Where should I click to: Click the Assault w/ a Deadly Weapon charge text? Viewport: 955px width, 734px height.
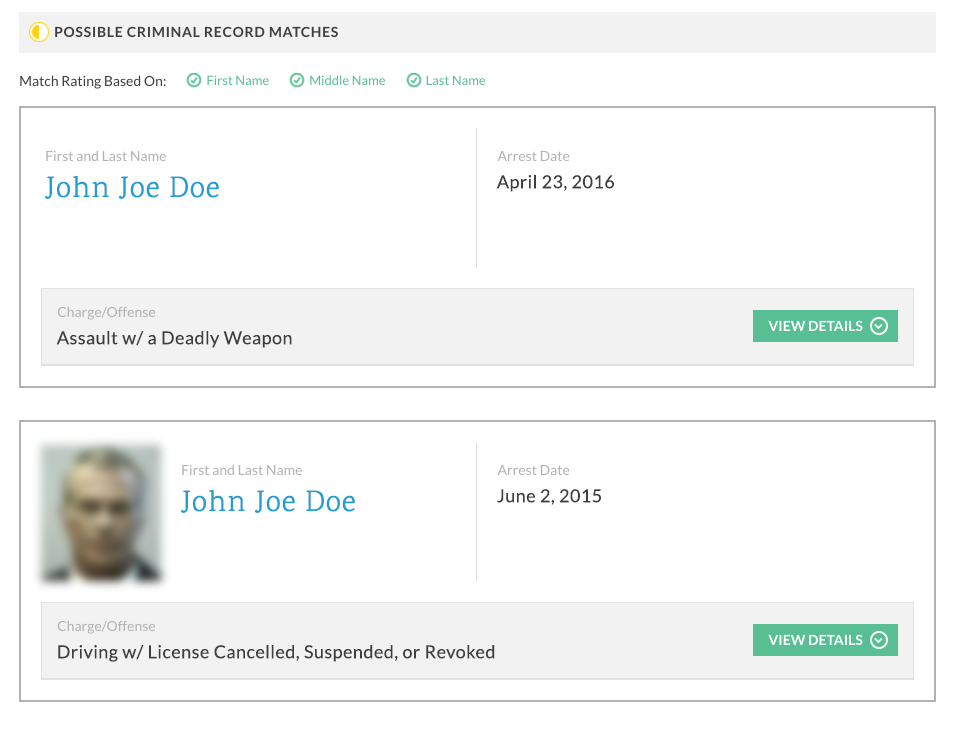pyautogui.click(x=175, y=338)
